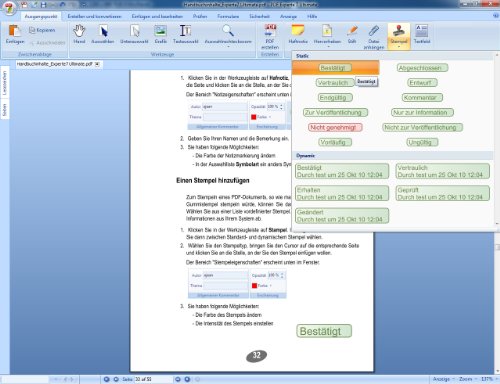Image resolution: width=500 pixels, height=384 pixels.
Task: Expand the Stempel dropdown arrow
Action: (x=399, y=47)
